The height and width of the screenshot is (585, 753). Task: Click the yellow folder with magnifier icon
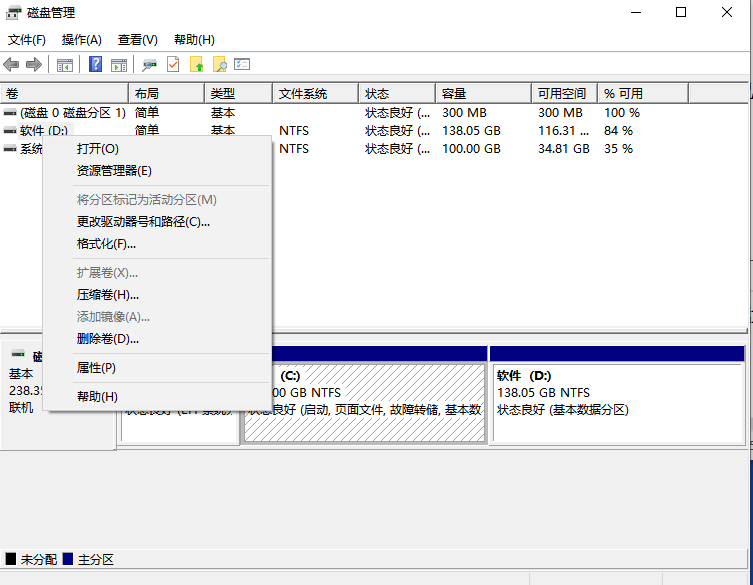point(220,65)
